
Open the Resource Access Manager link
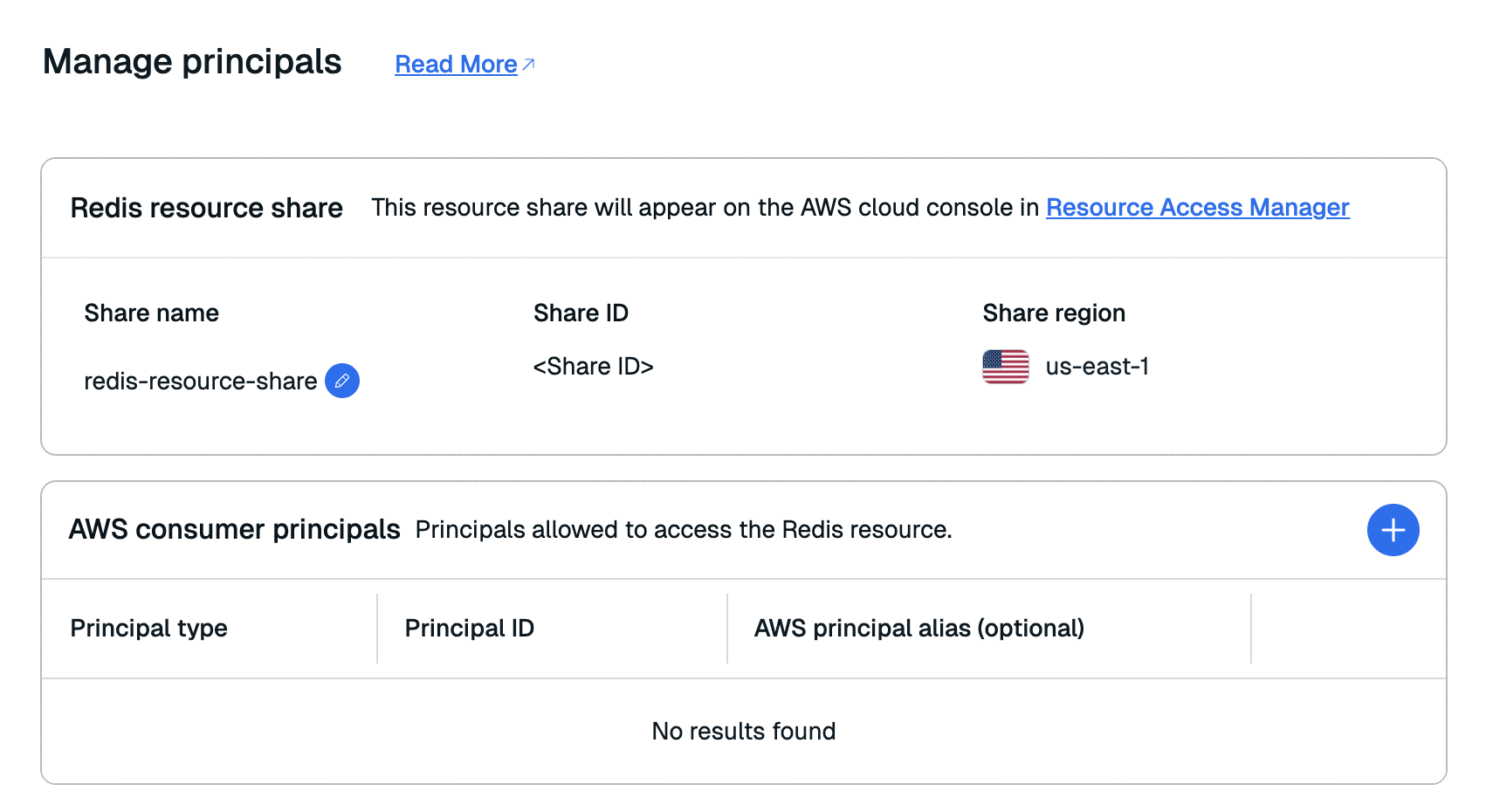1197,208
